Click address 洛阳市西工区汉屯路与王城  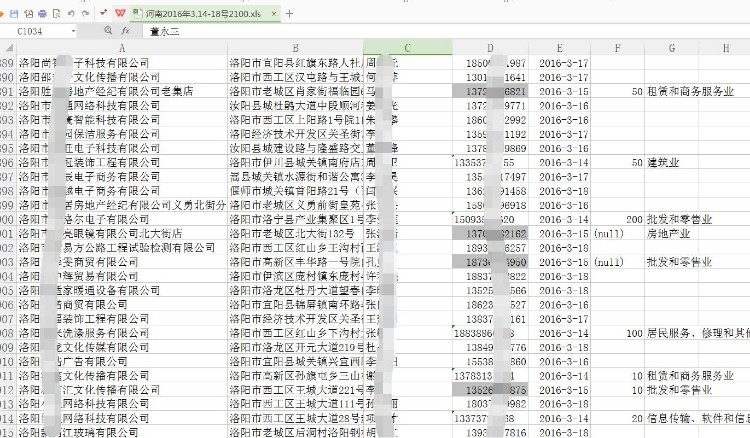[x=296, y=77]
